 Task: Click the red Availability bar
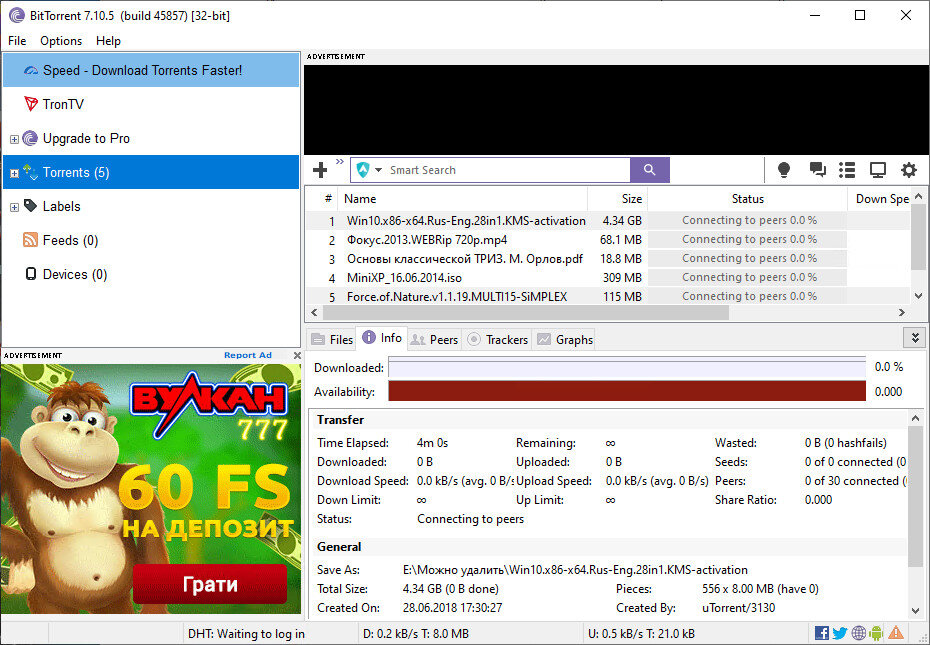click(x=628, y=392)
